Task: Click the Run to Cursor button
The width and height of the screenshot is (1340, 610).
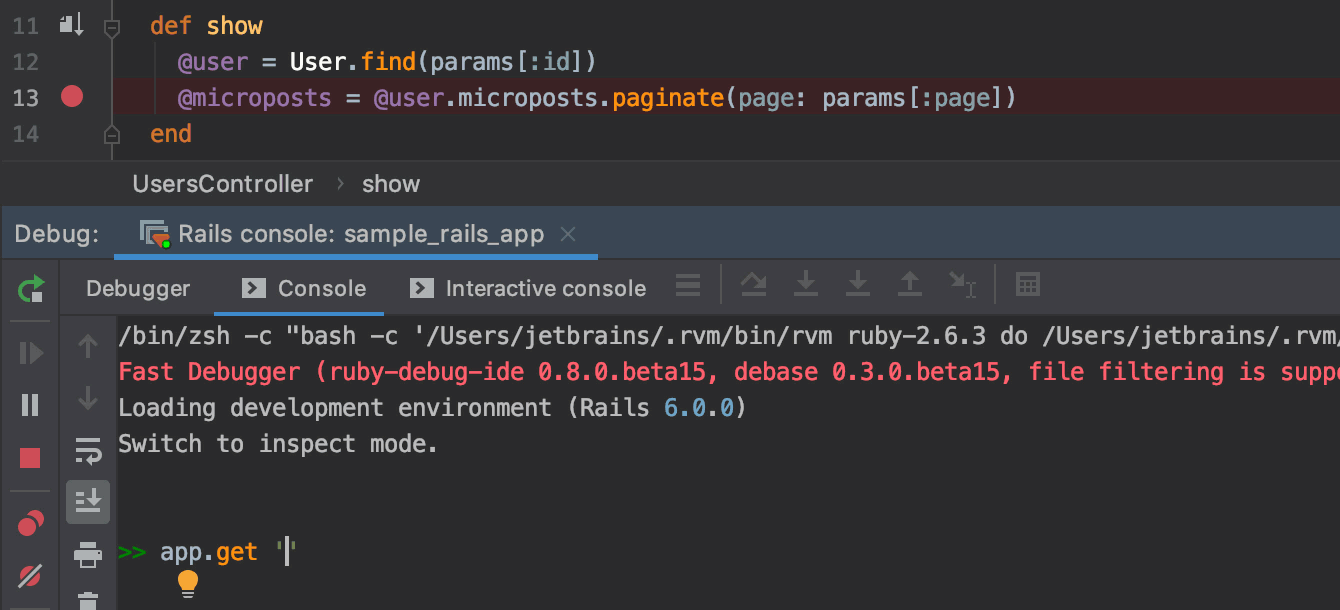Action: click(962, 287)
